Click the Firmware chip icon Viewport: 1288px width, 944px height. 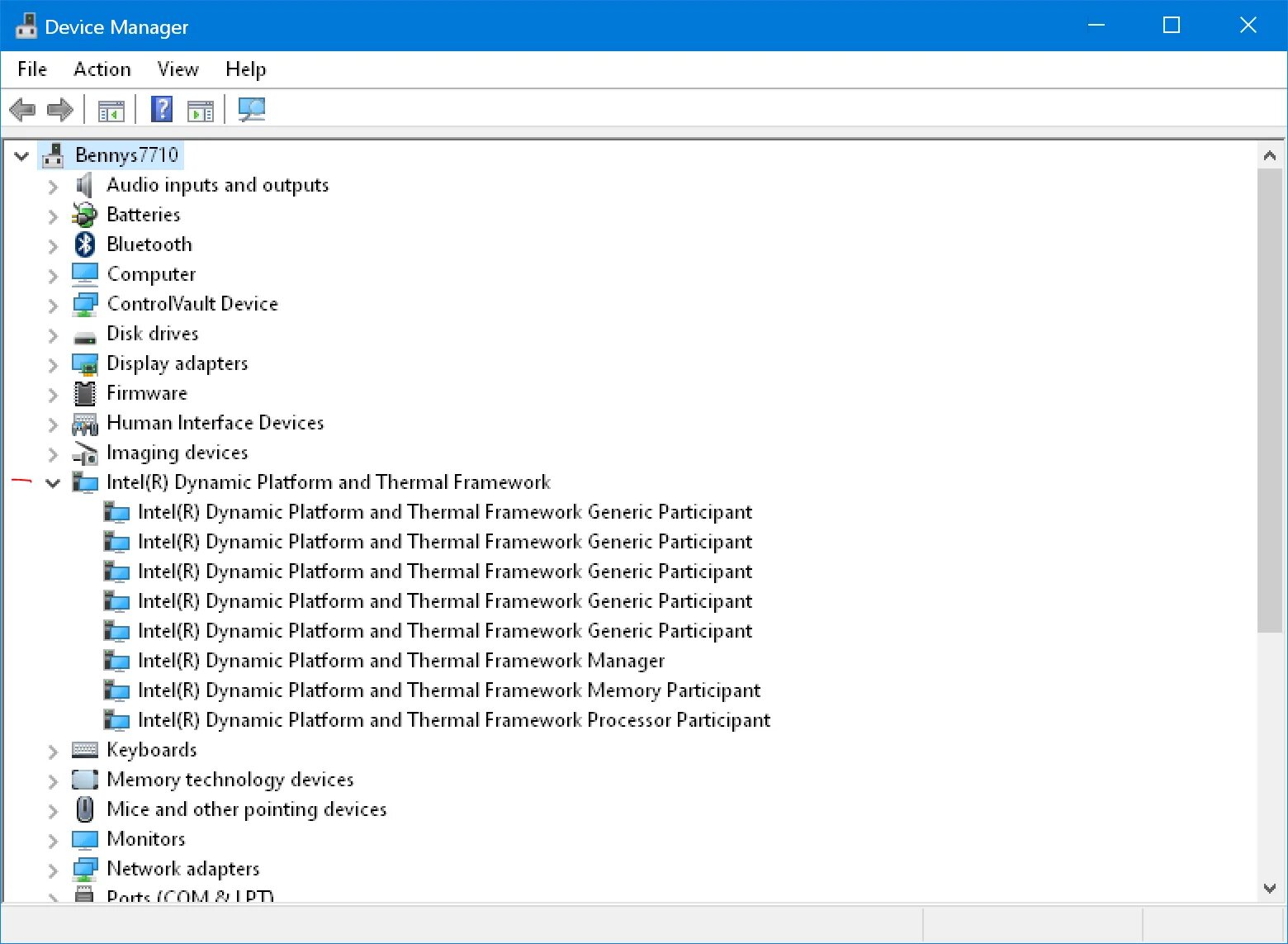click(x=85, y=393)
